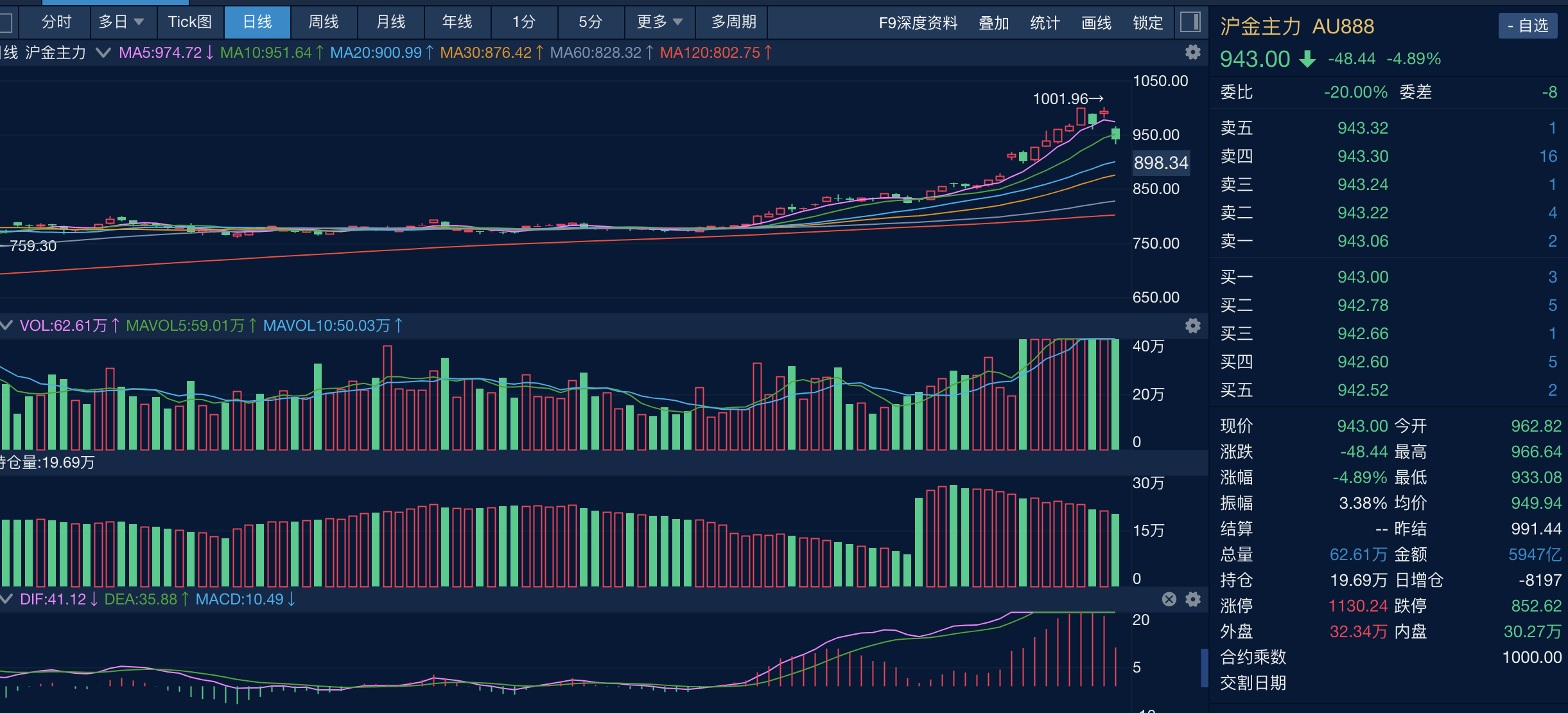1568x713 pixels.
Task: Click 卖一 ask price 943.06
Action: pyautogui.click(x=1363, y=241)
